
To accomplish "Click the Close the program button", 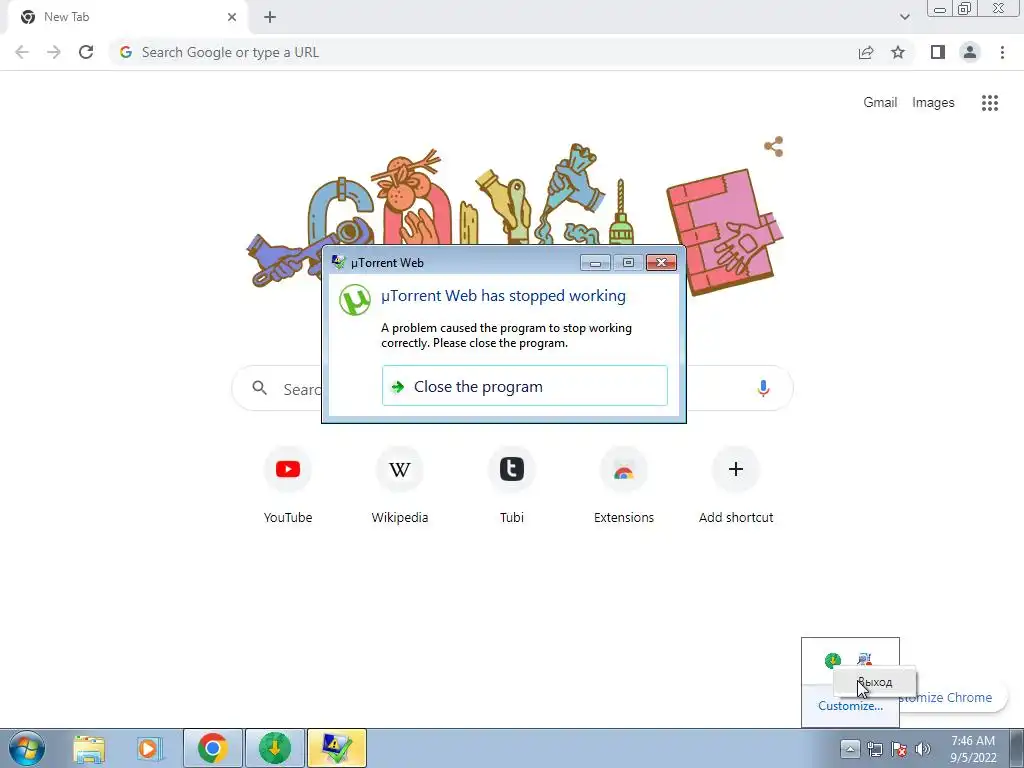I will click(x=524, y=386).
